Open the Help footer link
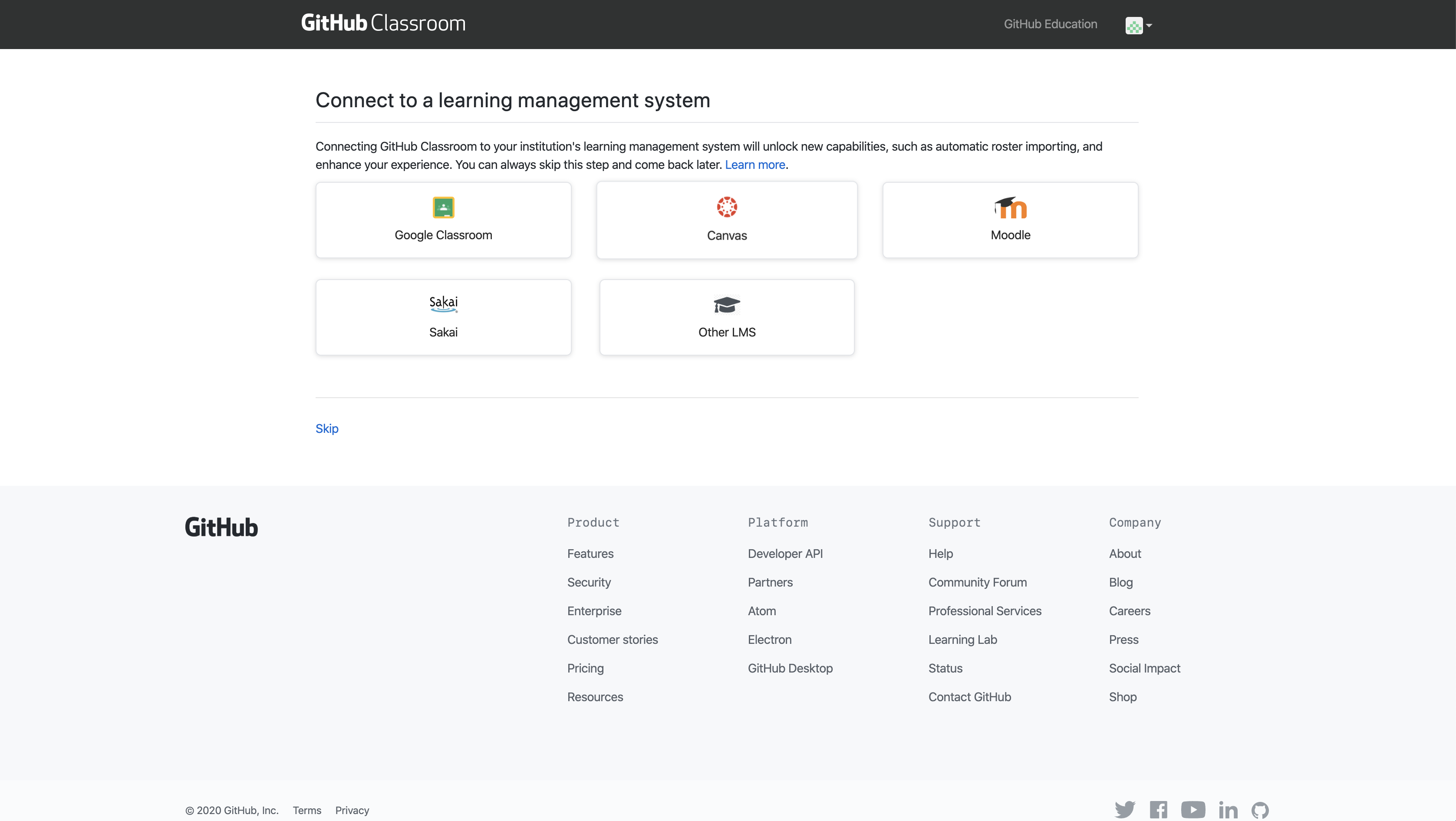Image resolution: width=1456 pixels, height=821 pixels. tap(941, 554)
